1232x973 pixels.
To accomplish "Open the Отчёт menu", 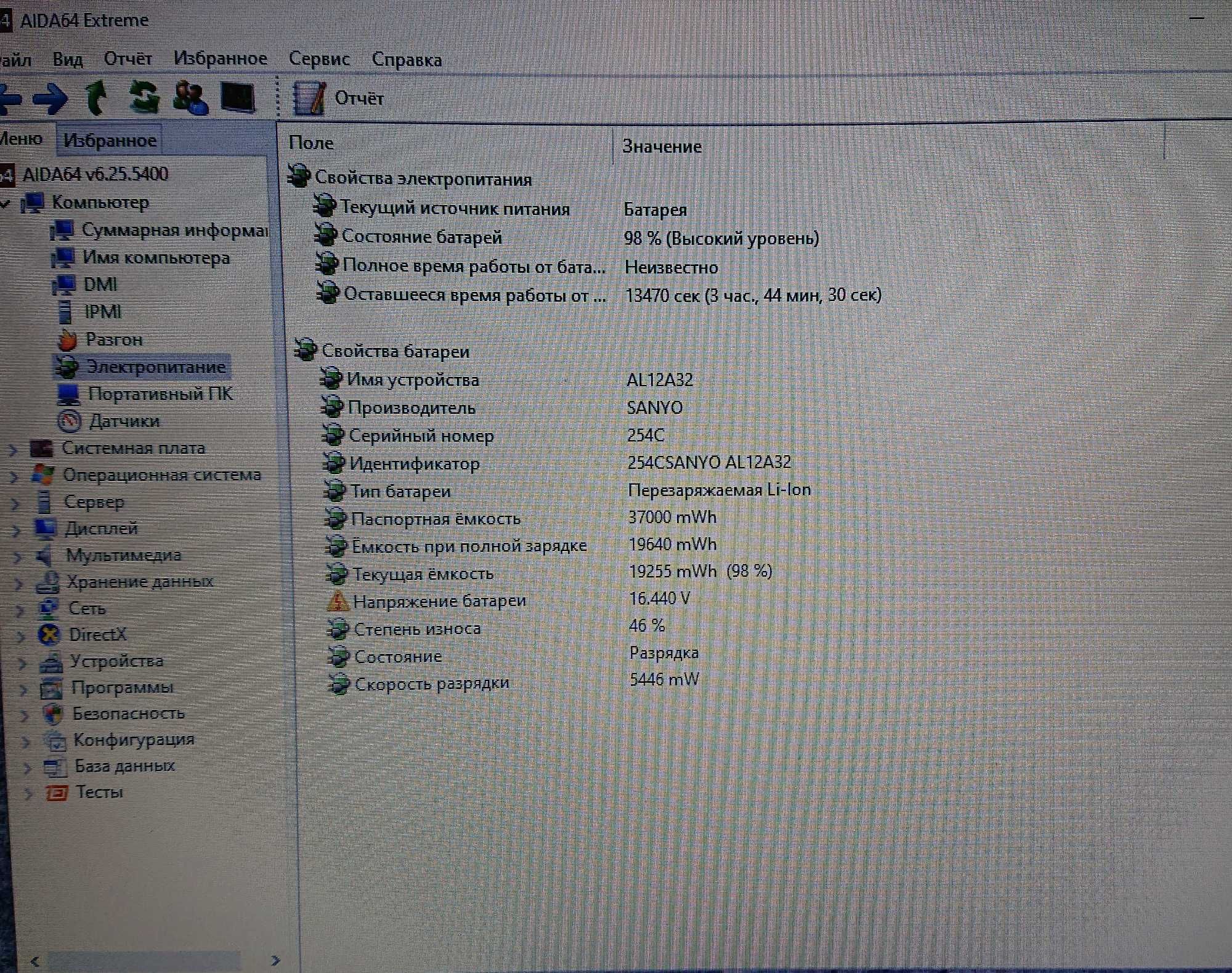I will point(128,59).
